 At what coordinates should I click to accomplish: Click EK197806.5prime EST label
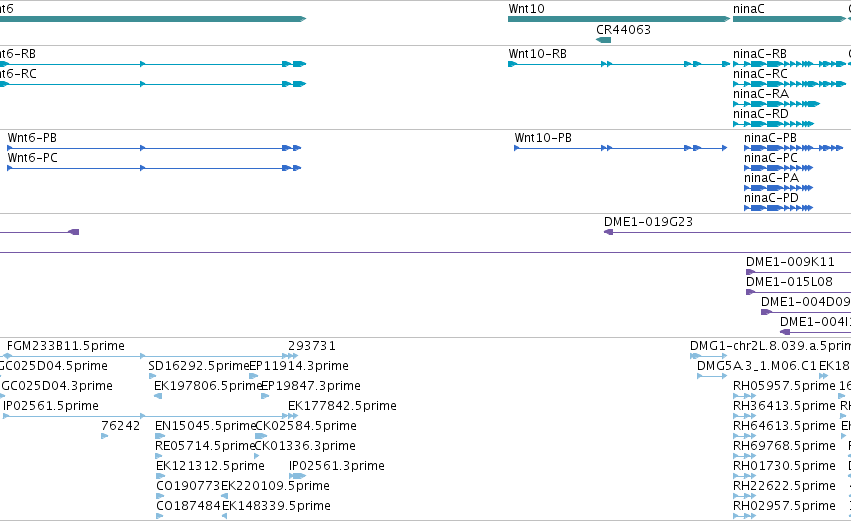coord(208,386)
